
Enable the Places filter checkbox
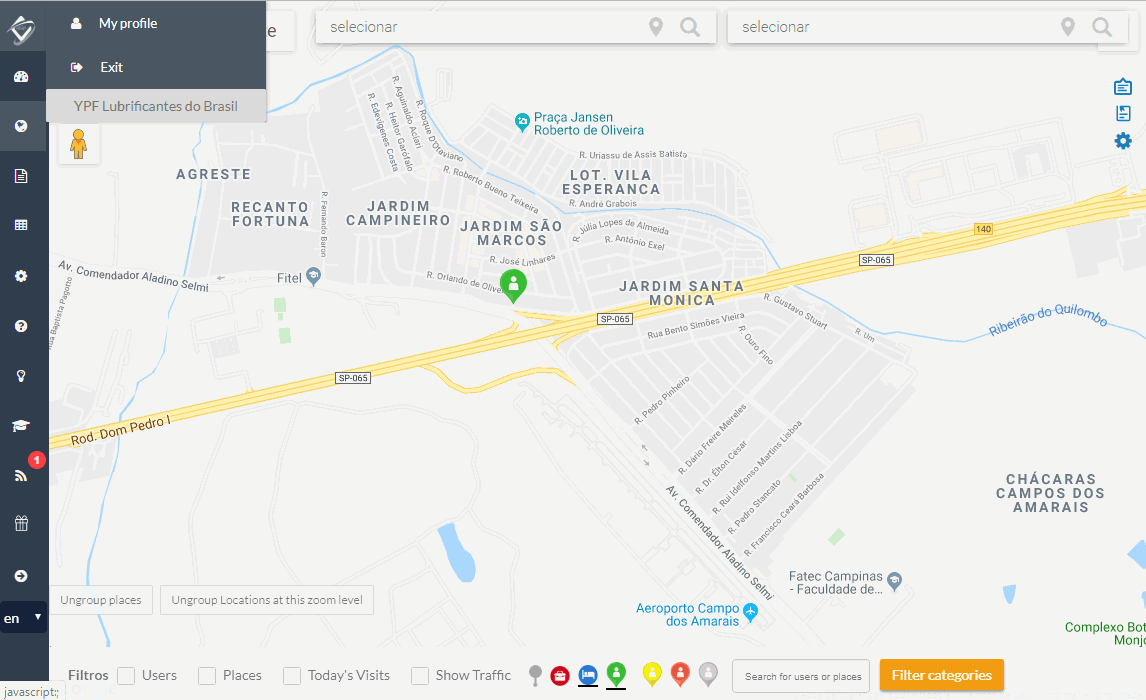[207, 676]
